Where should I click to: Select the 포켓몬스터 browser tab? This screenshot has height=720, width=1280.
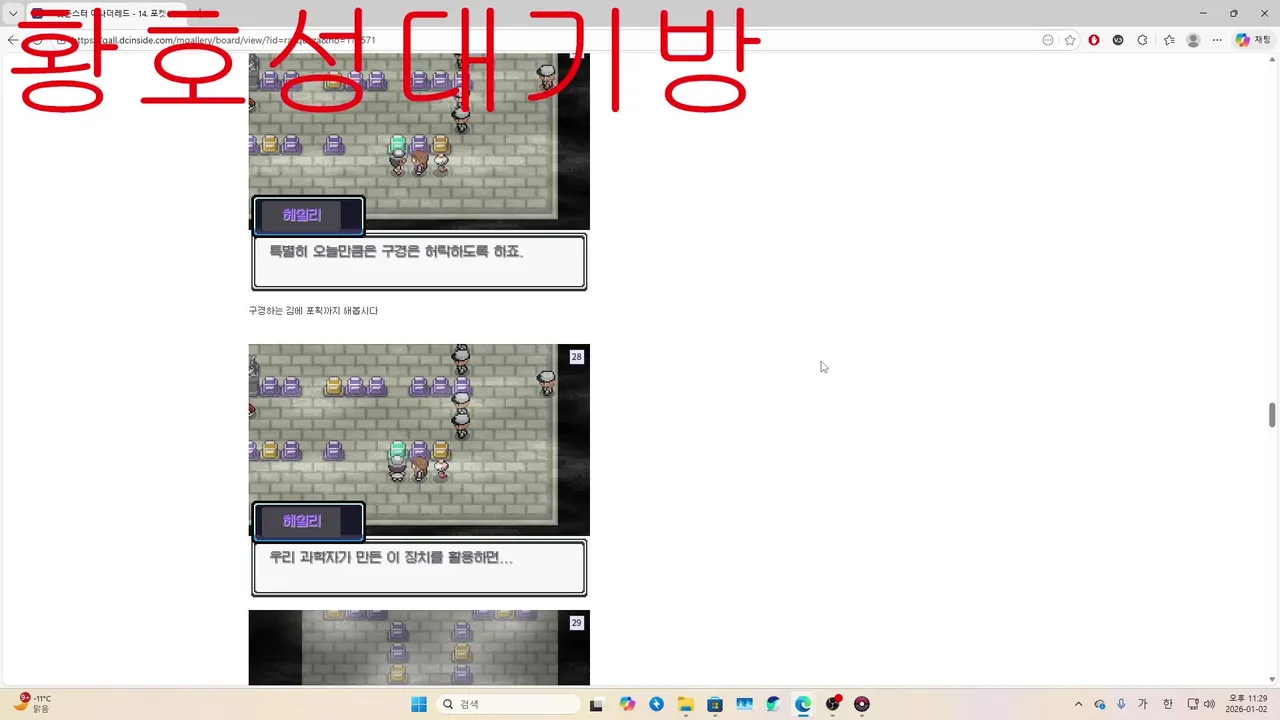(105, 13)
